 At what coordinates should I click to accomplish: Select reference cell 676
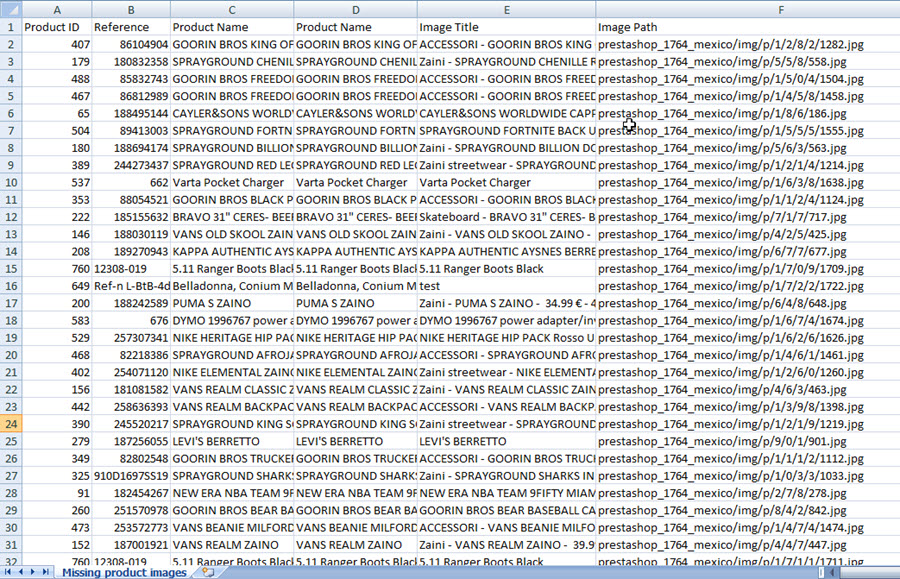click(x=131, y=320)
